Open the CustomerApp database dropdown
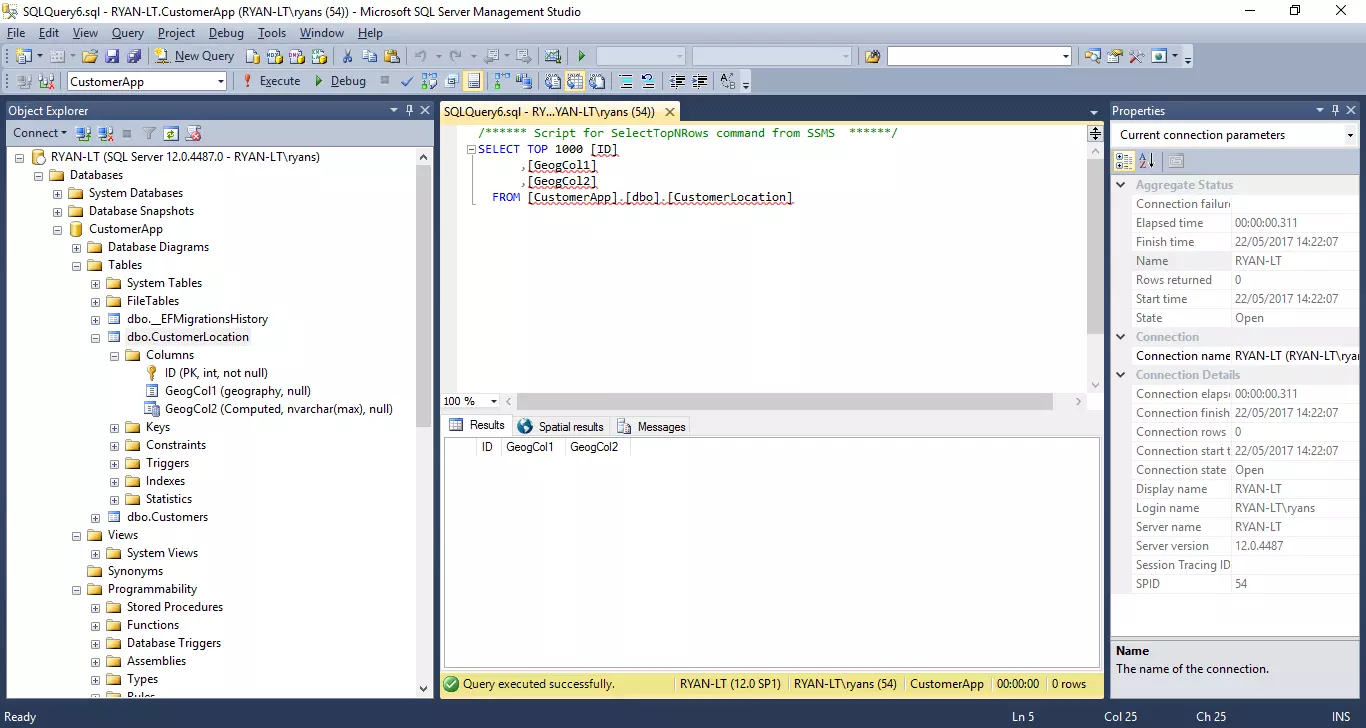Viewport: 1366px width, 728px height. click(220, 82)
